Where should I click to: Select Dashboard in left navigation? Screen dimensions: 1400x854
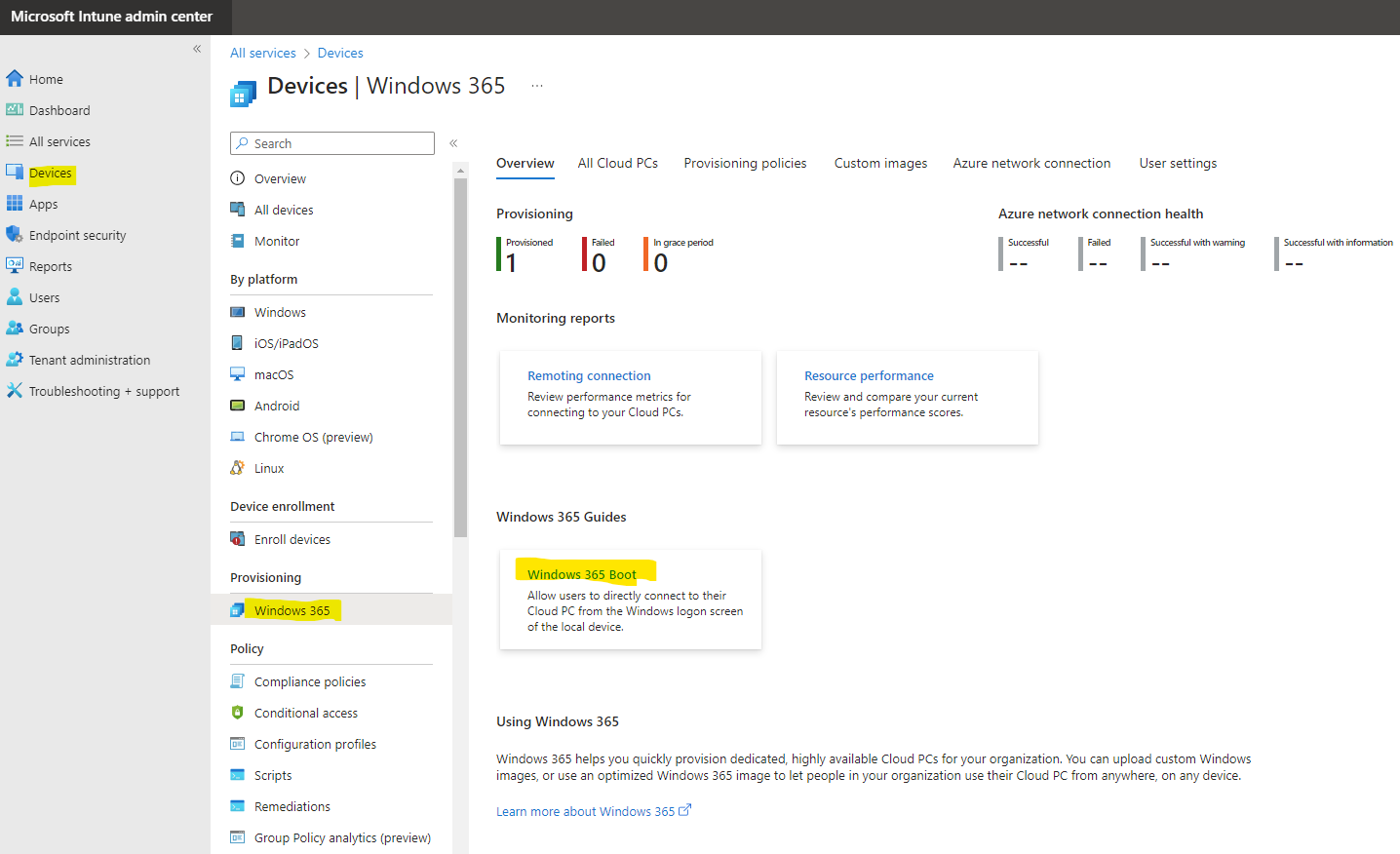(59, 110)
